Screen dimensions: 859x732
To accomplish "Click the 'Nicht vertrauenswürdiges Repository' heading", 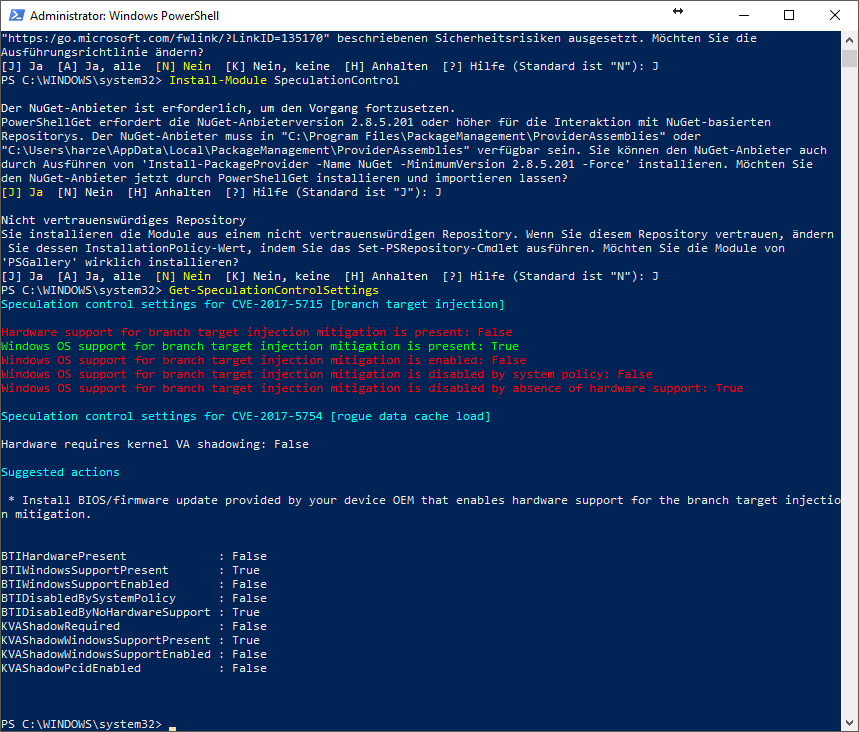I will [123, 220].
